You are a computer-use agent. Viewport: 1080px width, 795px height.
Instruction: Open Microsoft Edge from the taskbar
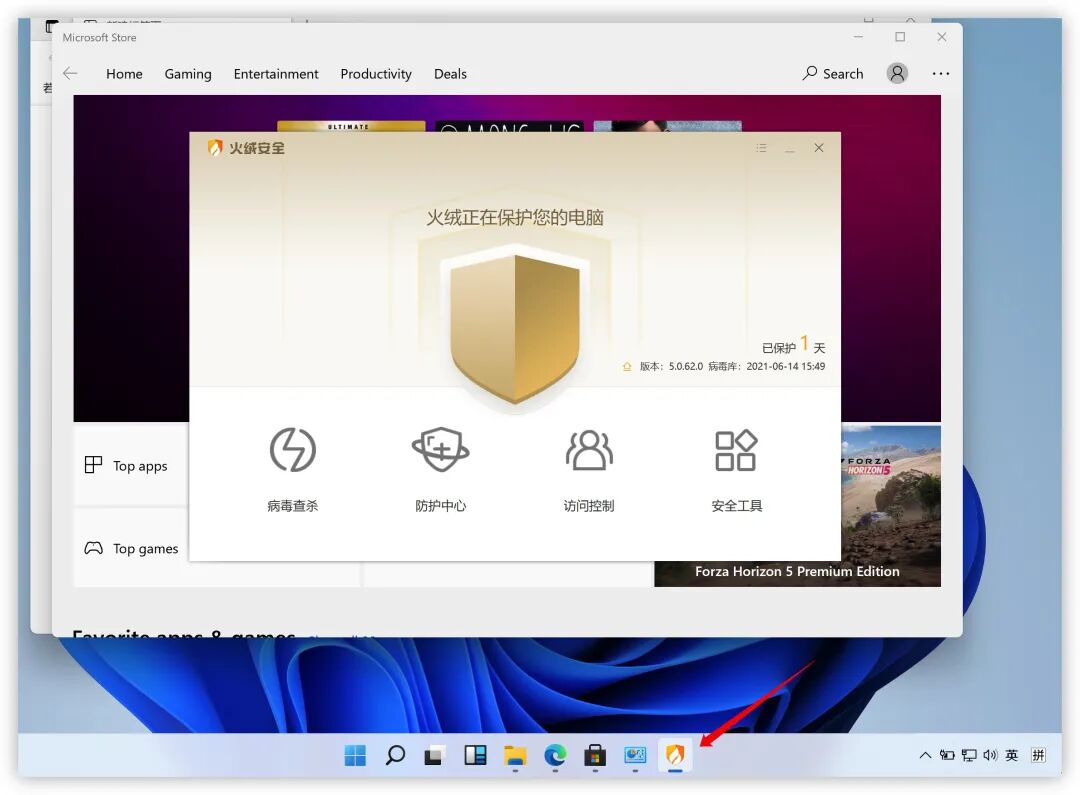[554, 755]
